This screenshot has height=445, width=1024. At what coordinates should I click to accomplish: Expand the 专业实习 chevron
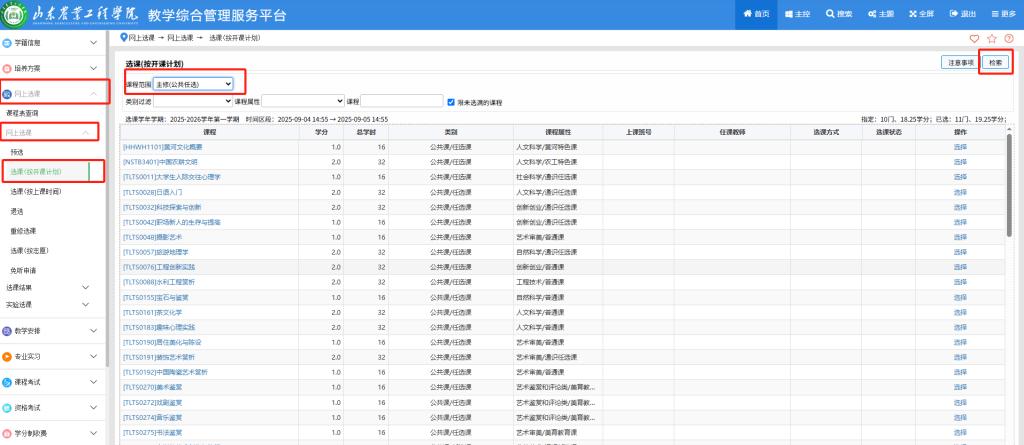click(x=93, y=357)
